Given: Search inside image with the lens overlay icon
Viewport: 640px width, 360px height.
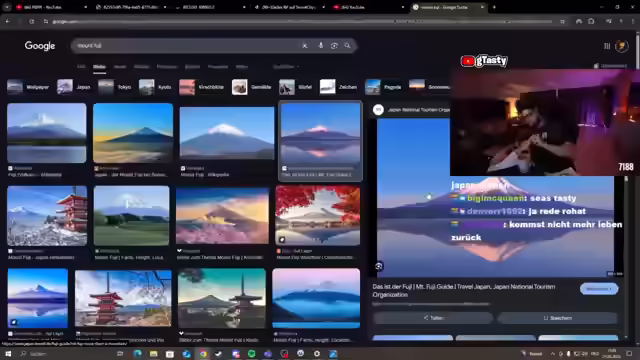Looking at the screenshot, I should click(x=379, y=267).
